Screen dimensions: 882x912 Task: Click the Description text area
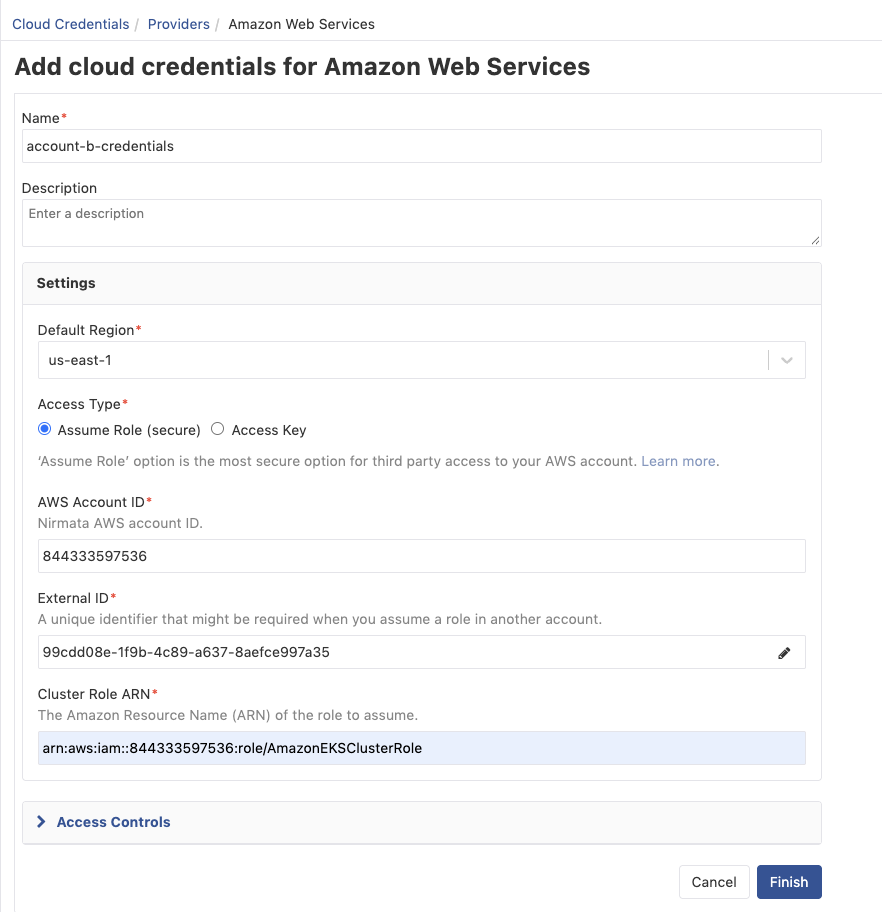422,223
